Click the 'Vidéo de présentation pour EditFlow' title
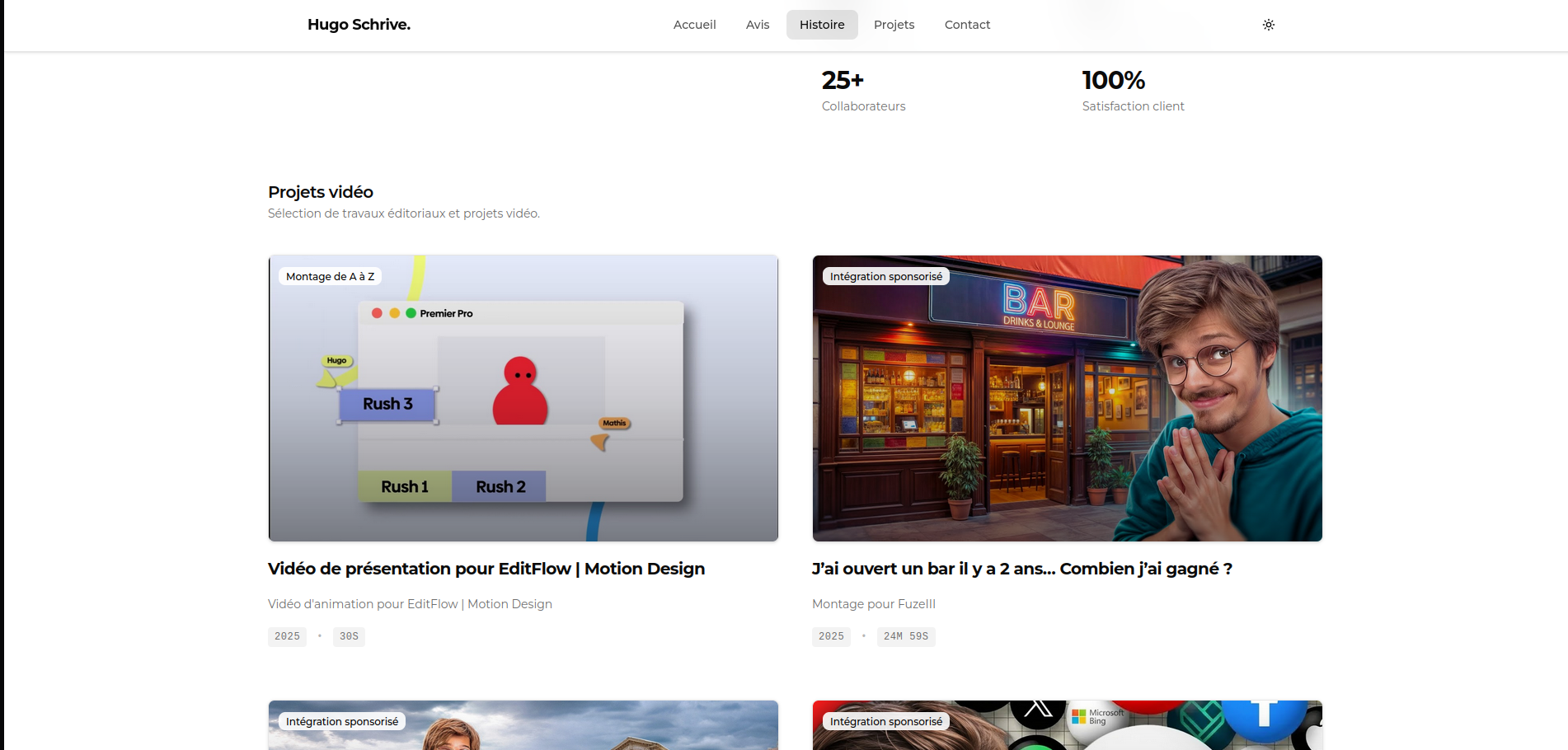 click(486, 569)
